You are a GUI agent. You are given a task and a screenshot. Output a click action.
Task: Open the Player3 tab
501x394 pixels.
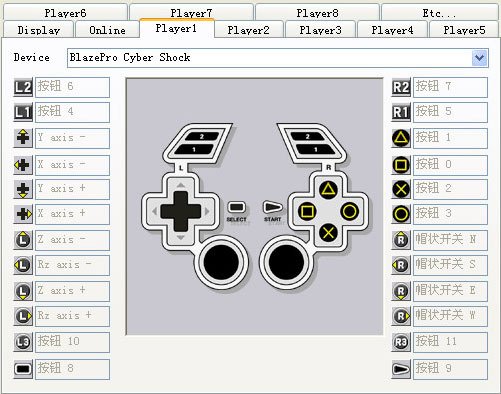click(x=320, y=30)
